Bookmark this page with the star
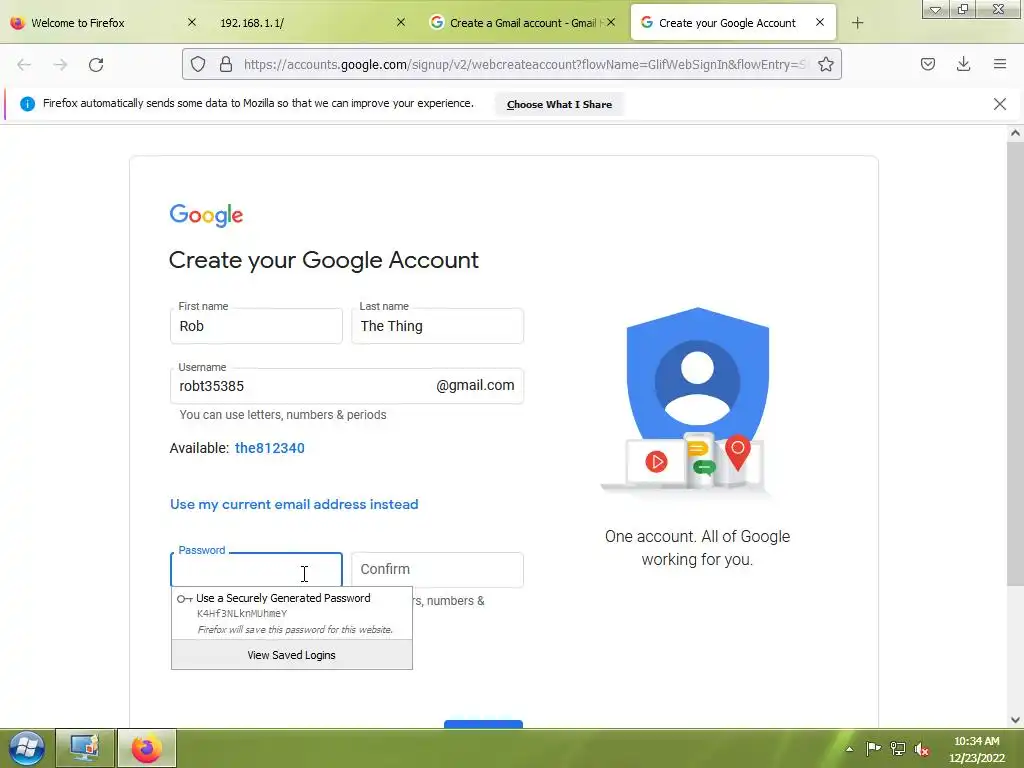The width and height of the screenshot is (1024, 768). tap(825, 64)
